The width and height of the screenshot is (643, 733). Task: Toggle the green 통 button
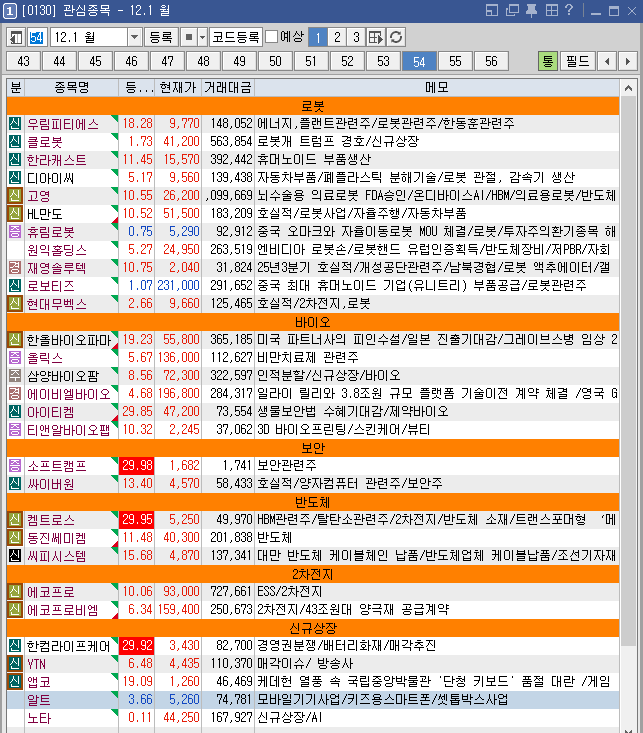548,61
